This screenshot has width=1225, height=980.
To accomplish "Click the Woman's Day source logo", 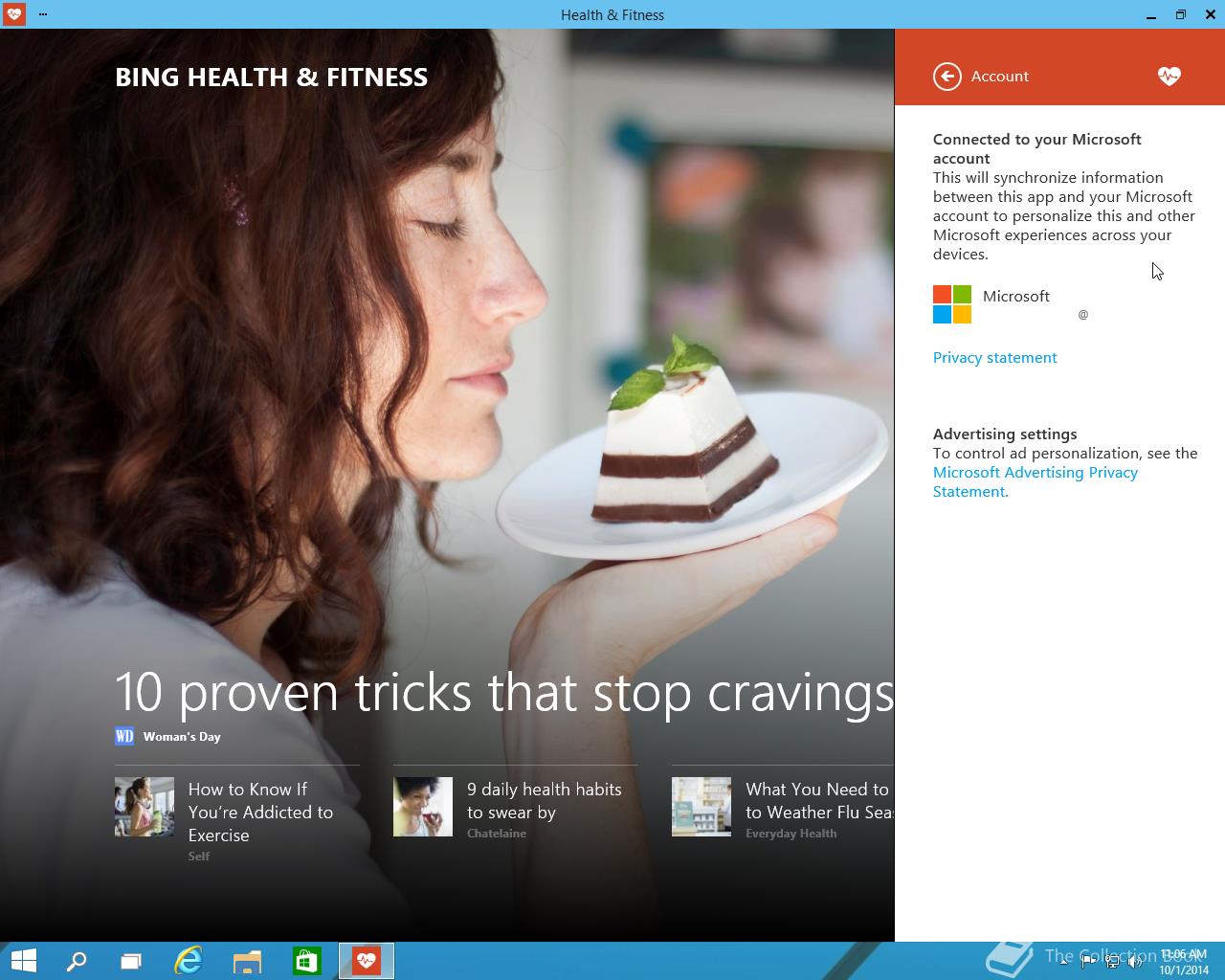I will pos(124,736).
